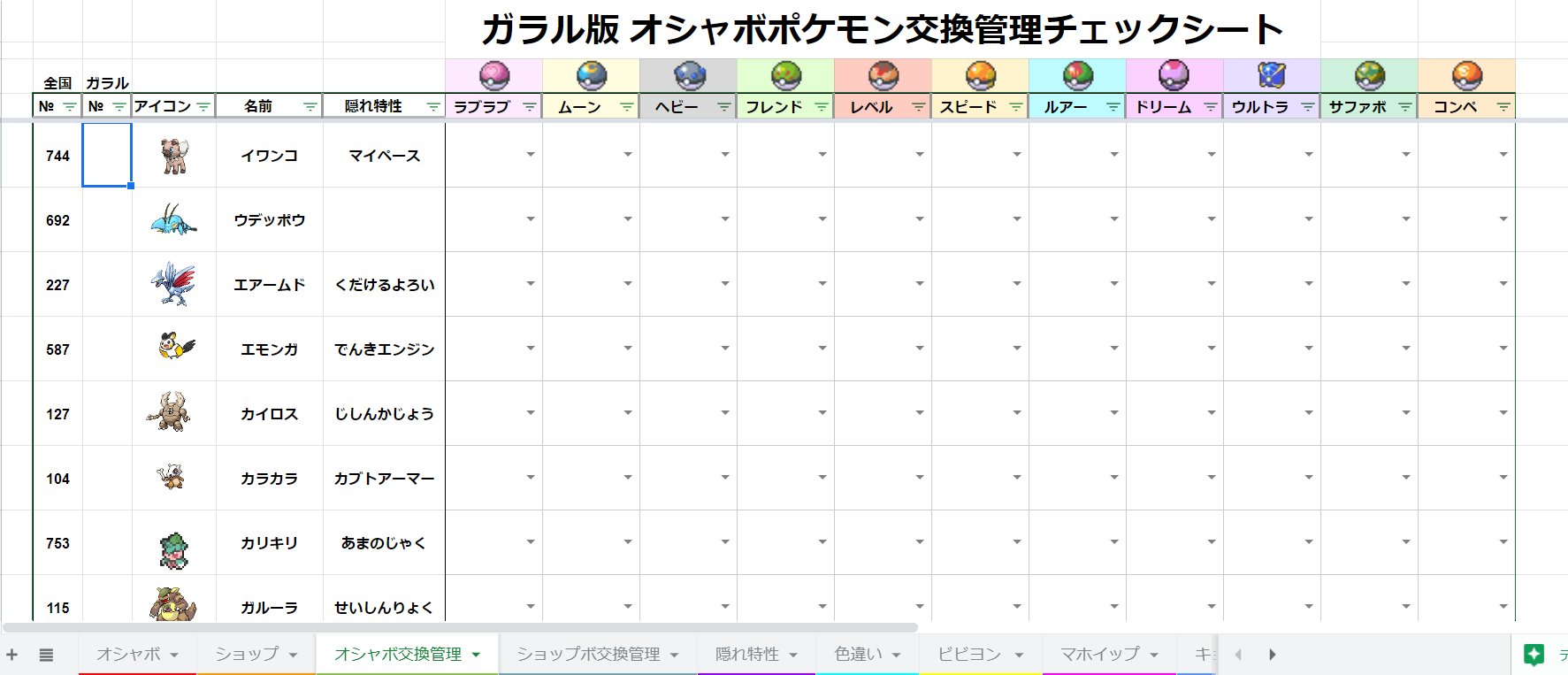Select the ウデッポウ sprite icon

click(173, 219)
